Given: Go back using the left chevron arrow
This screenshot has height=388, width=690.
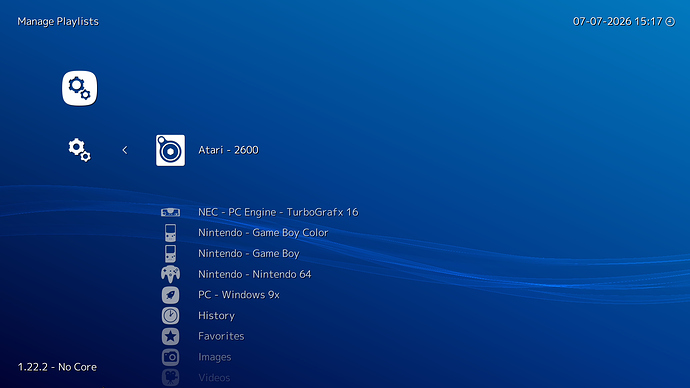Looking at the screenshot, I should 125,150.
